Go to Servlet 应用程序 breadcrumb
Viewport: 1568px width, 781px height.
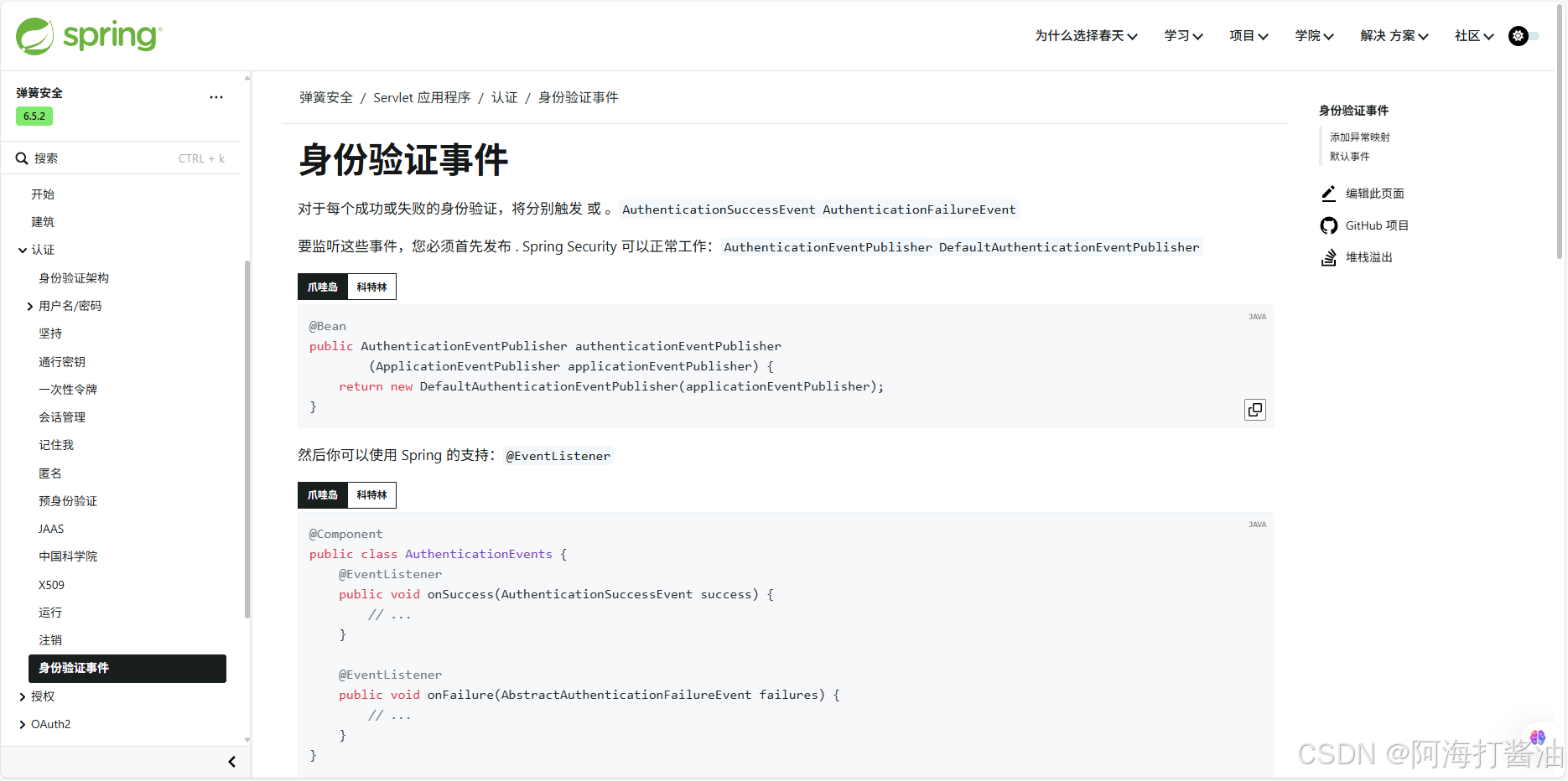point(422,98)
